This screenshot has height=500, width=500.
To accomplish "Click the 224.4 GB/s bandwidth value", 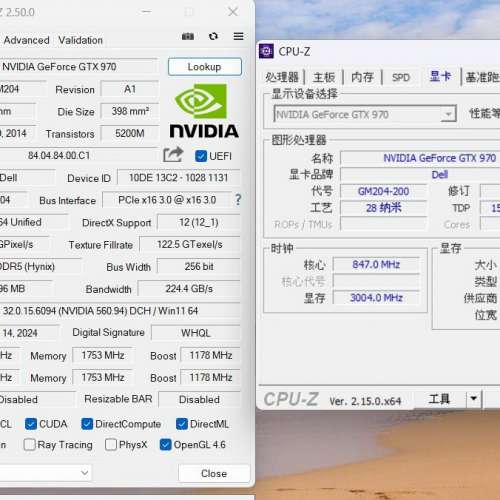I will [x=189, y=289].
